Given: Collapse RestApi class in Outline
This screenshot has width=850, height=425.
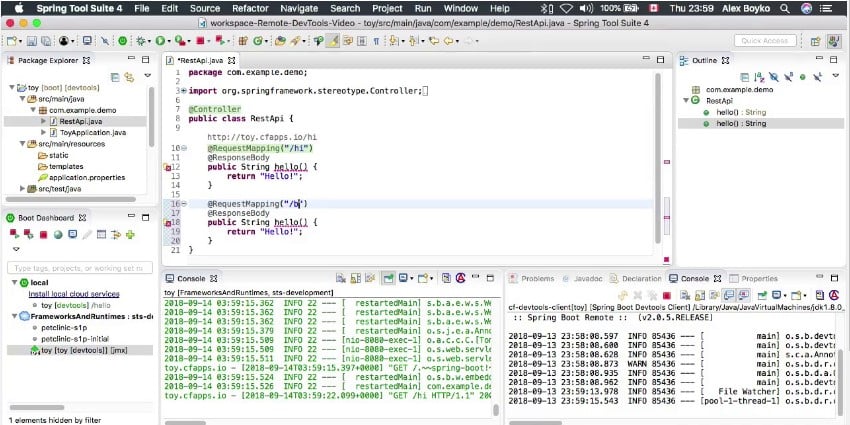Looking at the screenshot, I should pos(686,101).
